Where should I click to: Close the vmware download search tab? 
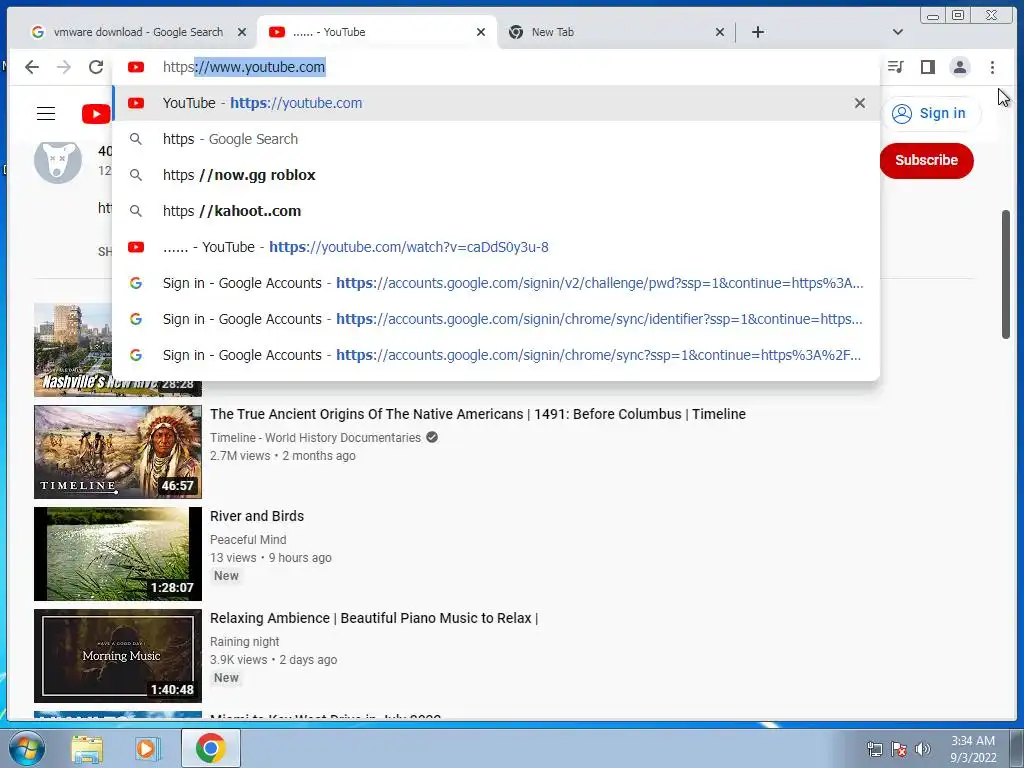pos(242,32)
